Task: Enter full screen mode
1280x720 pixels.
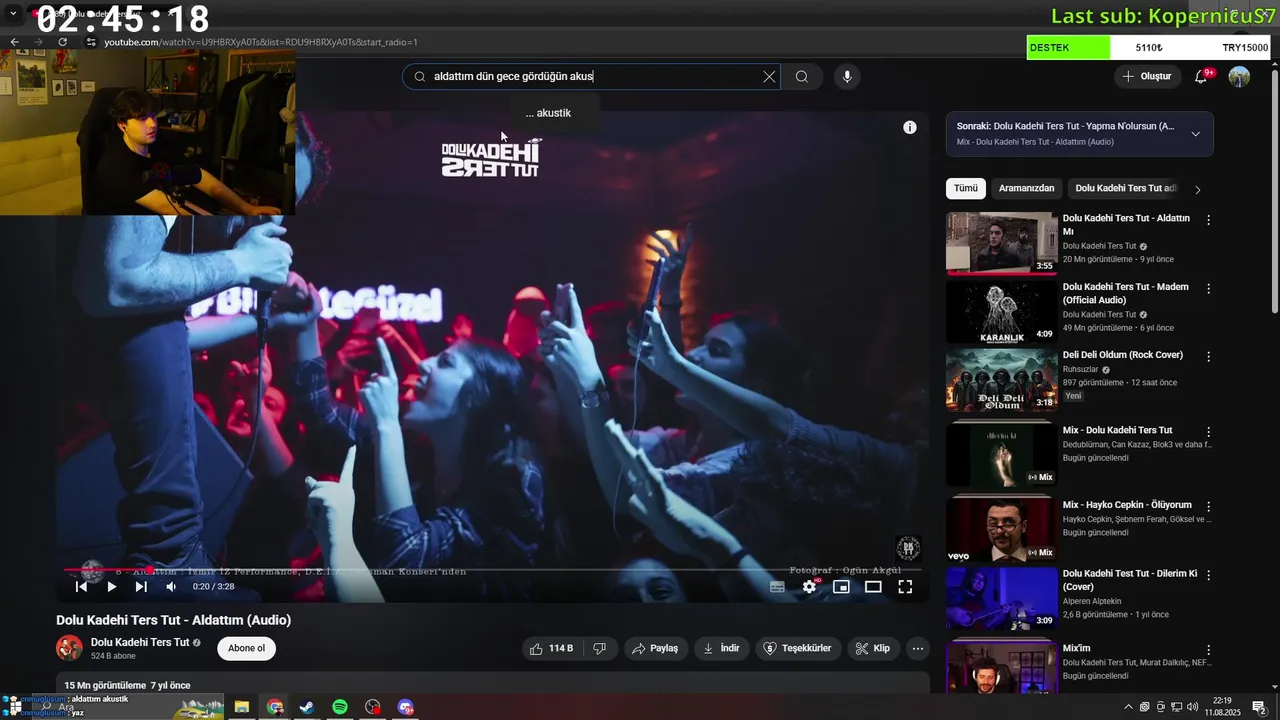Action: tap(905, 587)
